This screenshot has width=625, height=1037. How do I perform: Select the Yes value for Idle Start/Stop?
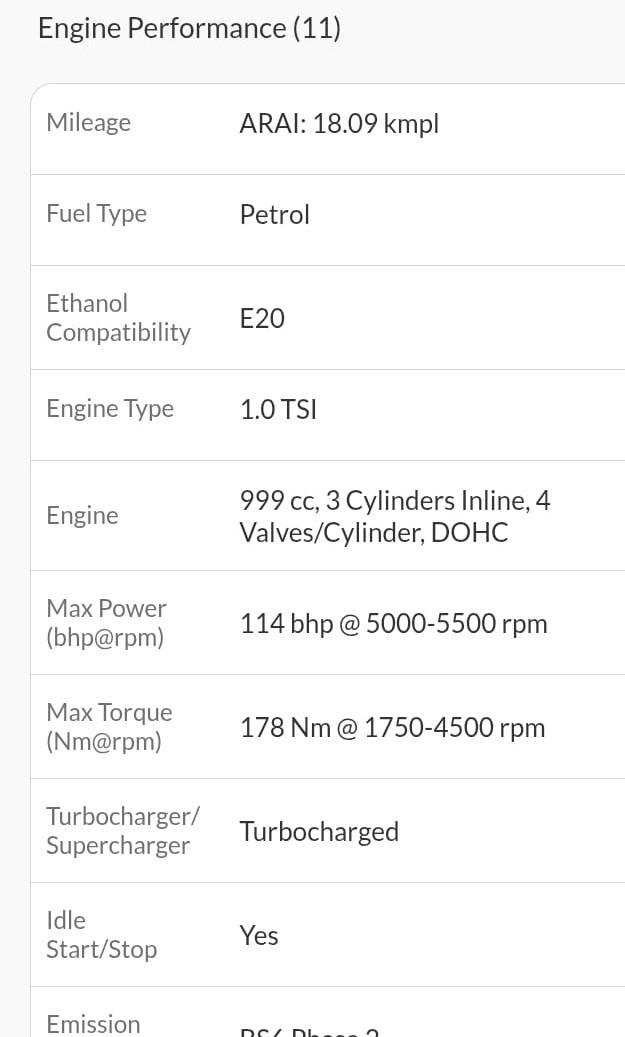(x=259, y=936)
